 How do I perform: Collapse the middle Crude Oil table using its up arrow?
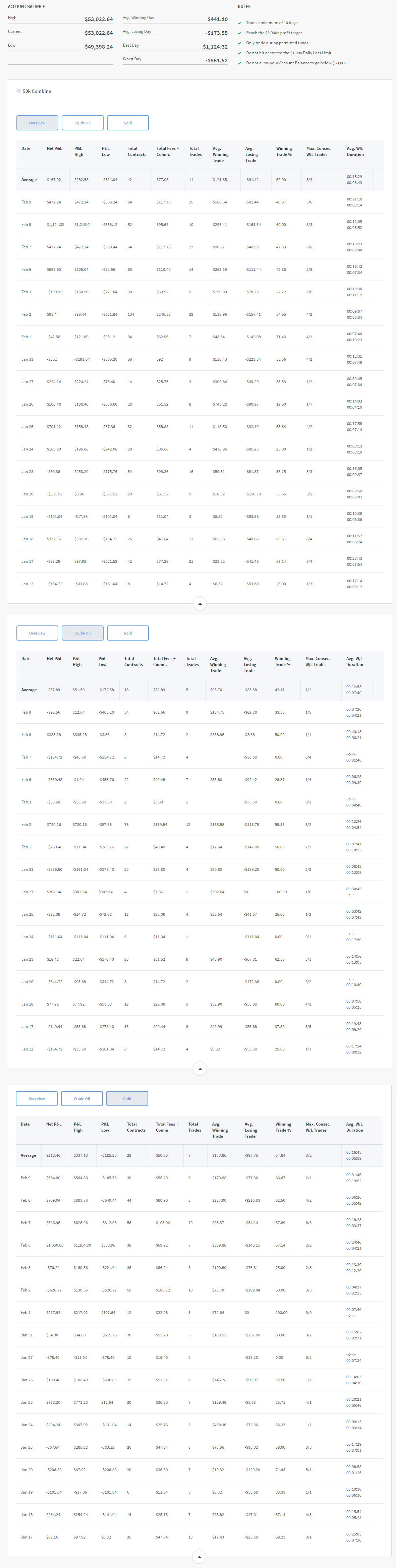click(200, 1069)
